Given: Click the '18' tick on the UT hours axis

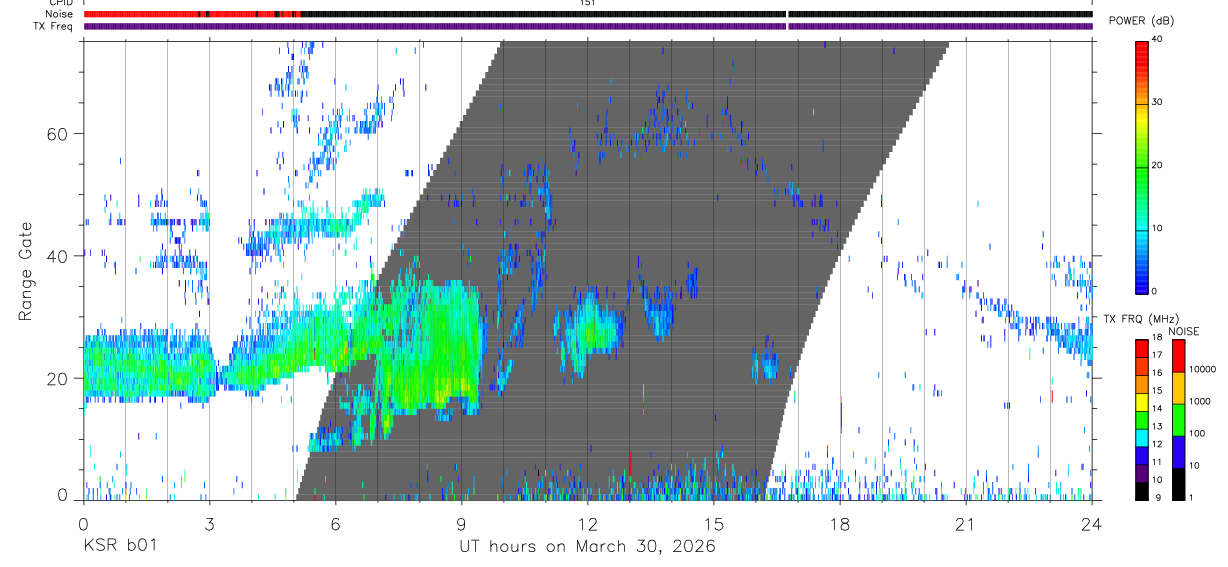Looking at the screenshot, I should coord(840,522).
